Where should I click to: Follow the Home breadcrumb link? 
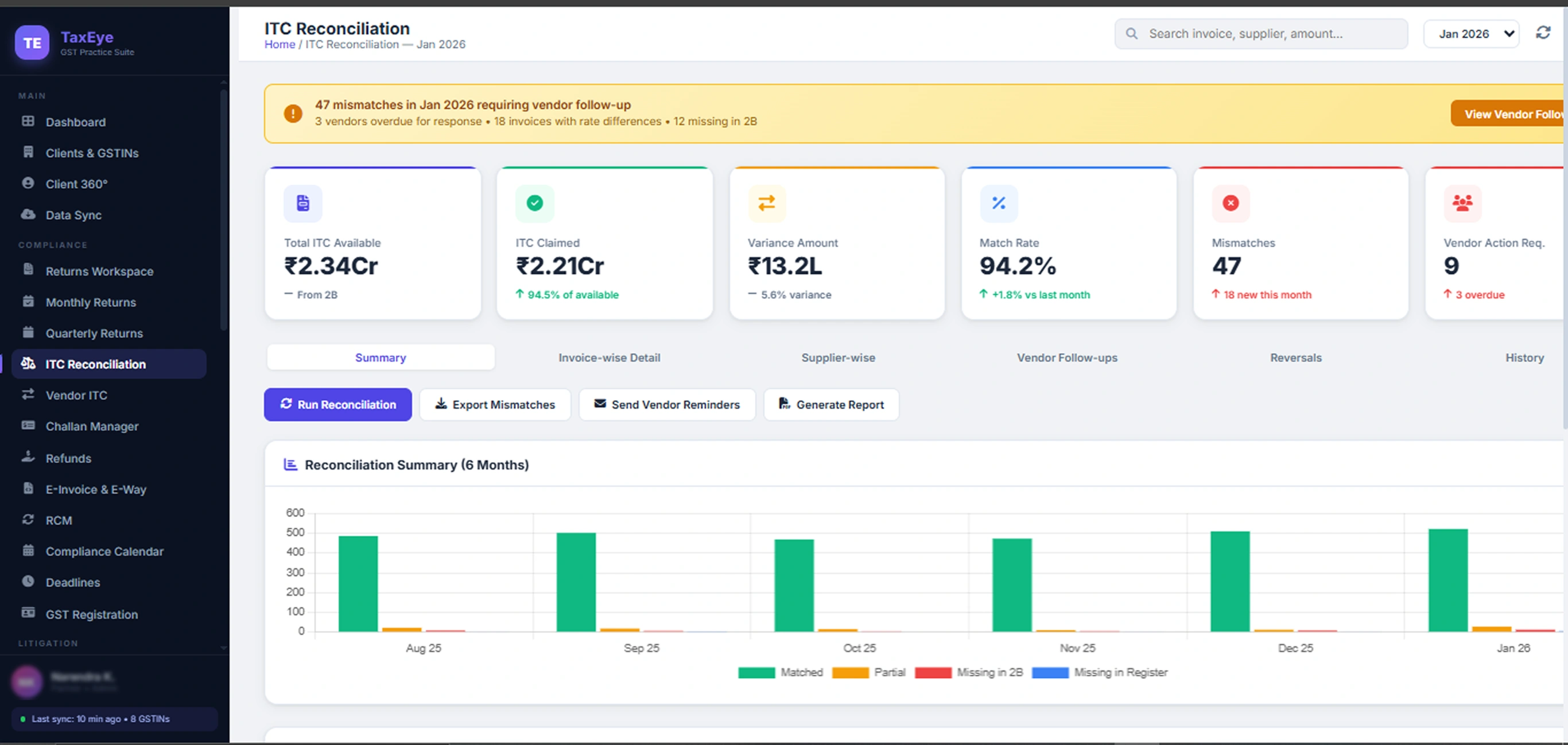click(280, 44)
